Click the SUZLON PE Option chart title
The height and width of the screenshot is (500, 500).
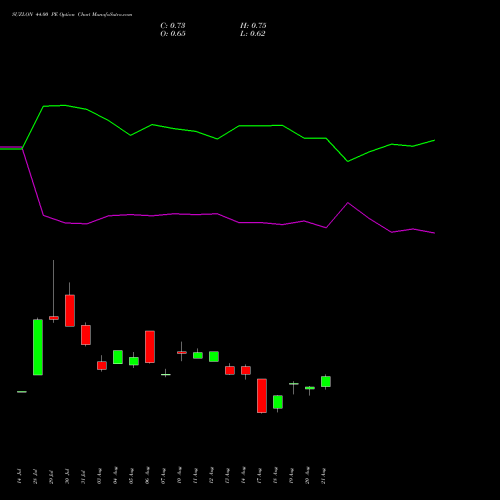[72, 15]
